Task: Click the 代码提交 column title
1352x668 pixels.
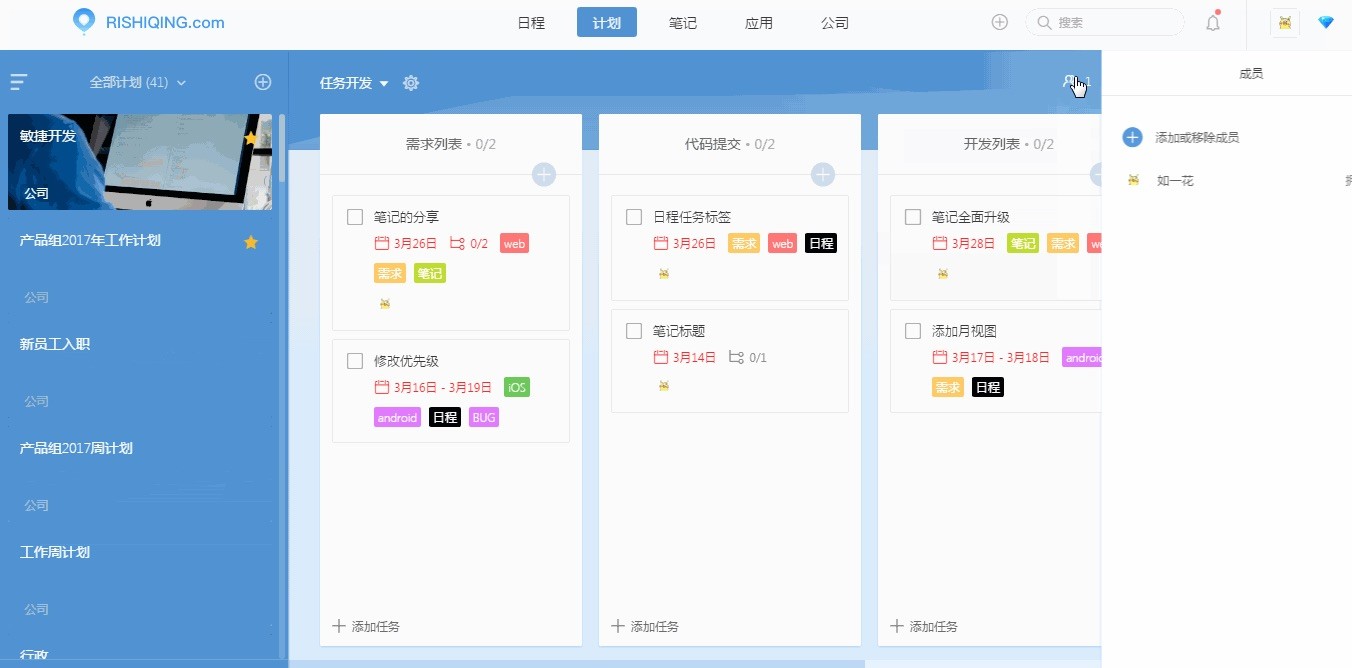Action: [x=712, y=144]
